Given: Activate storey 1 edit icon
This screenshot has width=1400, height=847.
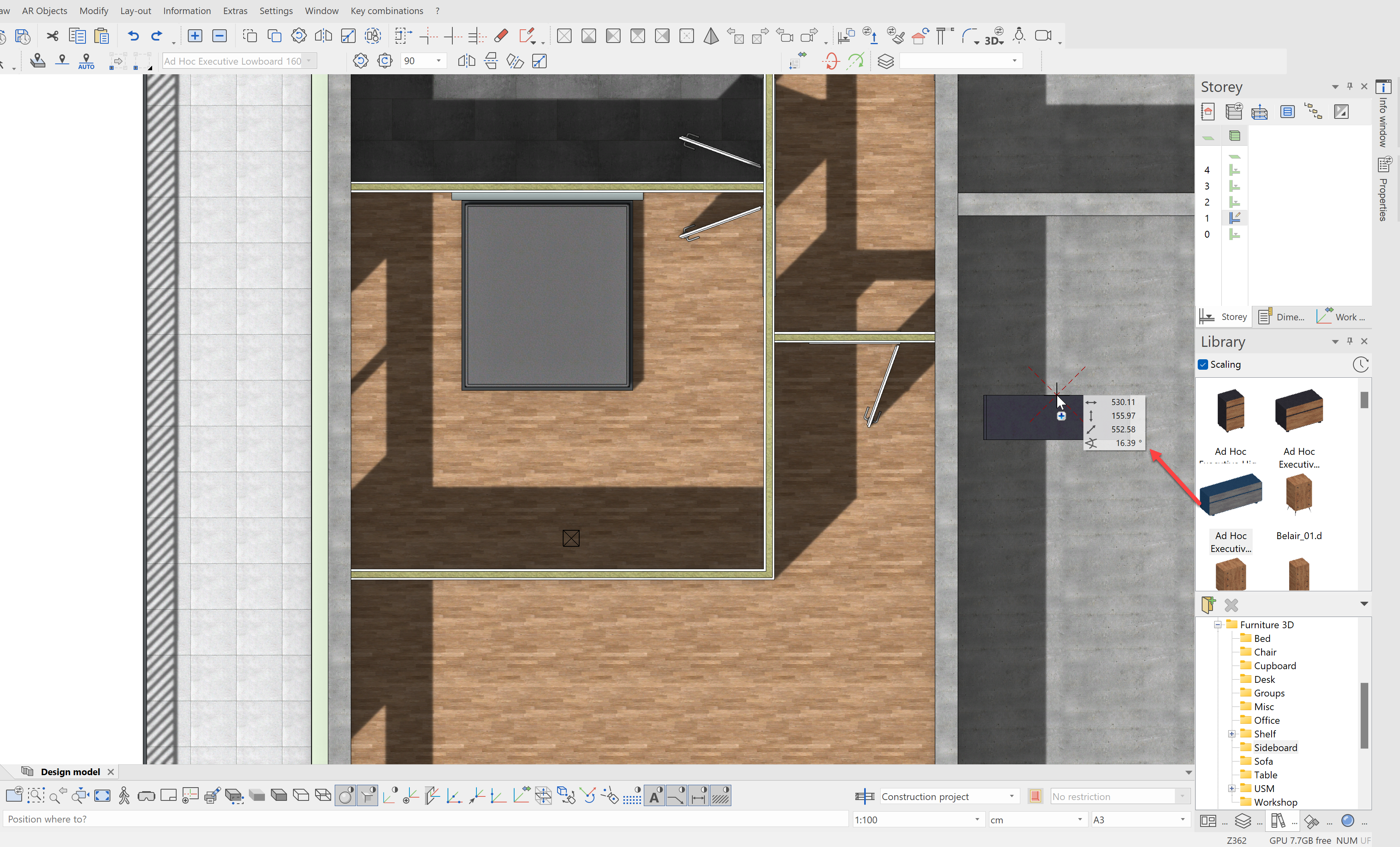Looking at the screenshot, I should click(1235, 218).
